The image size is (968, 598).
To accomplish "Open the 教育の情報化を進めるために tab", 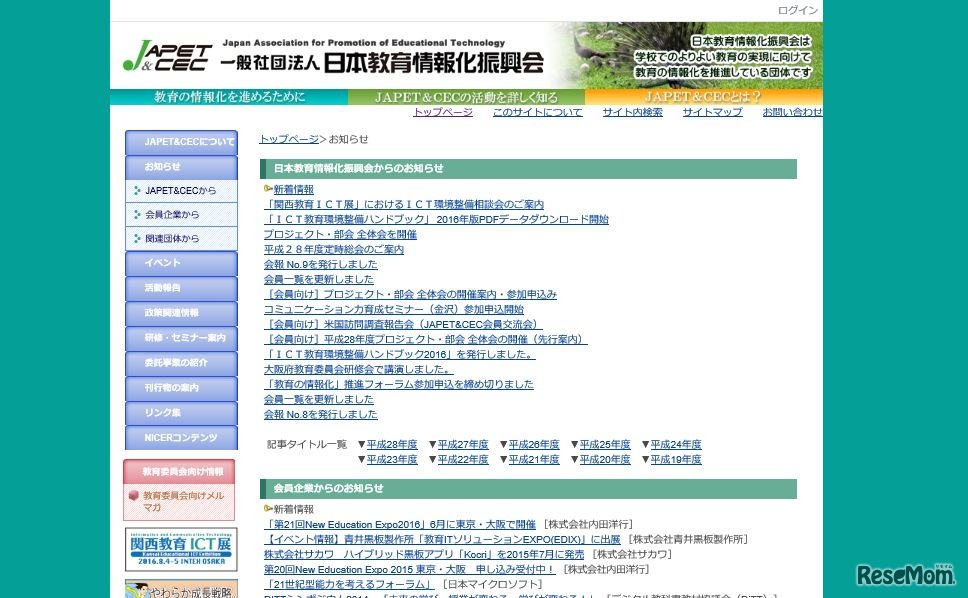I will (x=229, y=97).
